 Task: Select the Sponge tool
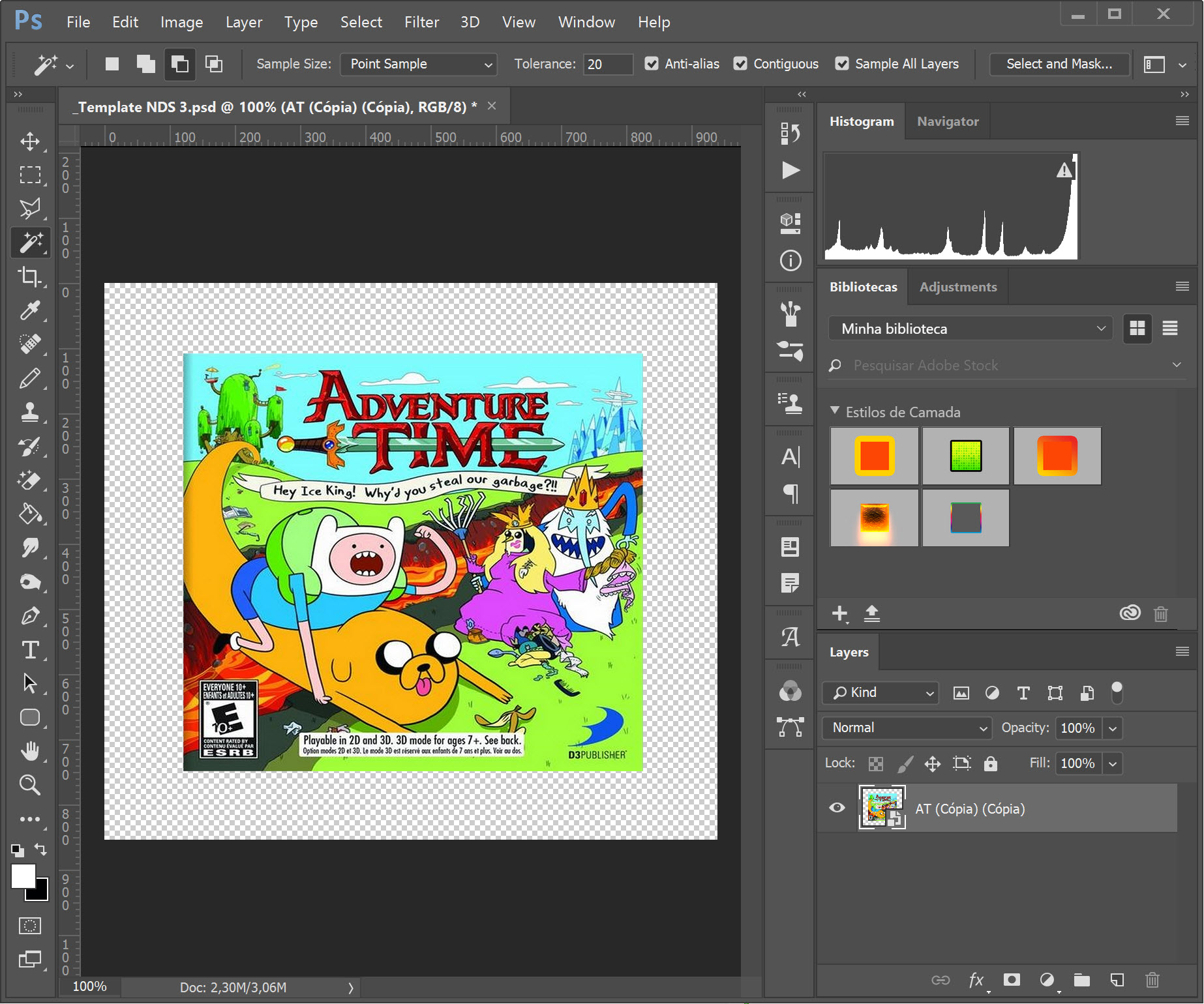click(30, 582)
